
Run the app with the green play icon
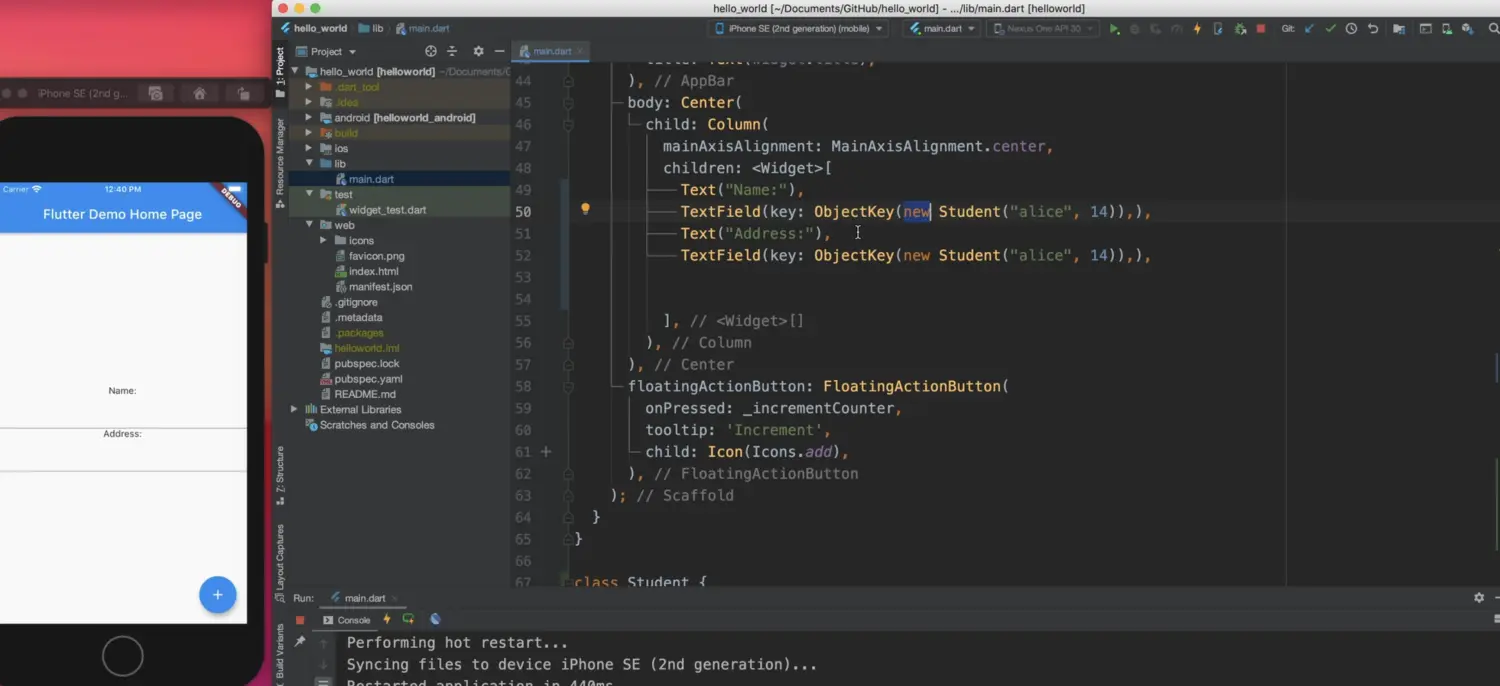pos(1114,29)
